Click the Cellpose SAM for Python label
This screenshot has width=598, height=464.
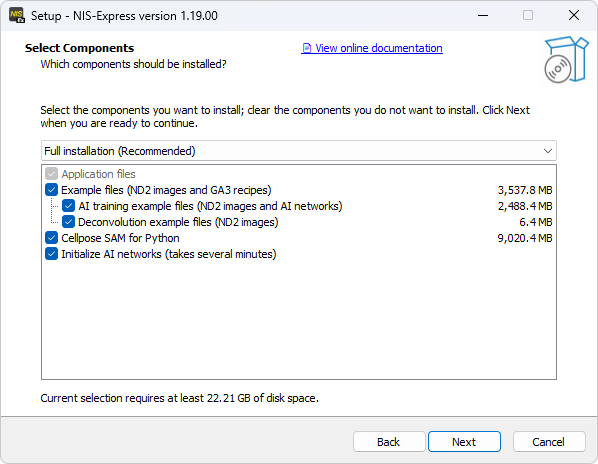tap(120, 238)
